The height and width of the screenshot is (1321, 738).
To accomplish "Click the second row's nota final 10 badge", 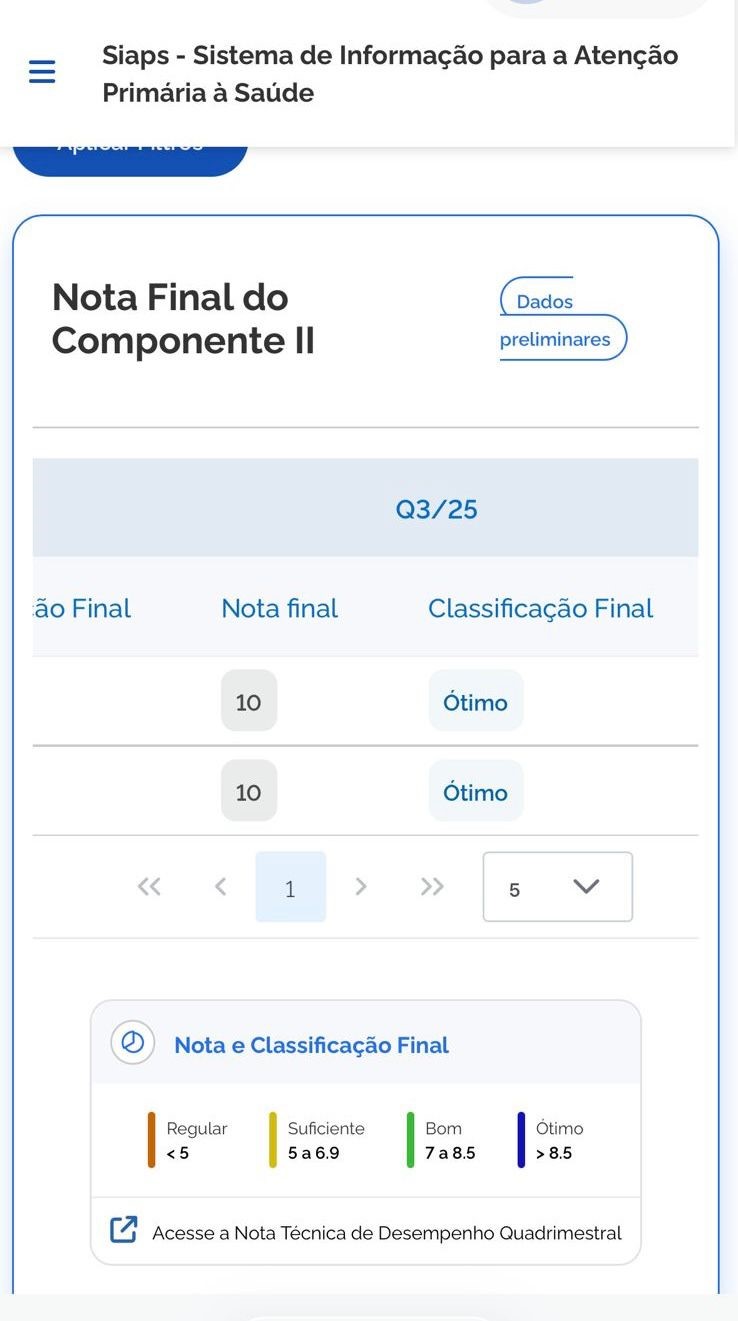I will point(248,792).
